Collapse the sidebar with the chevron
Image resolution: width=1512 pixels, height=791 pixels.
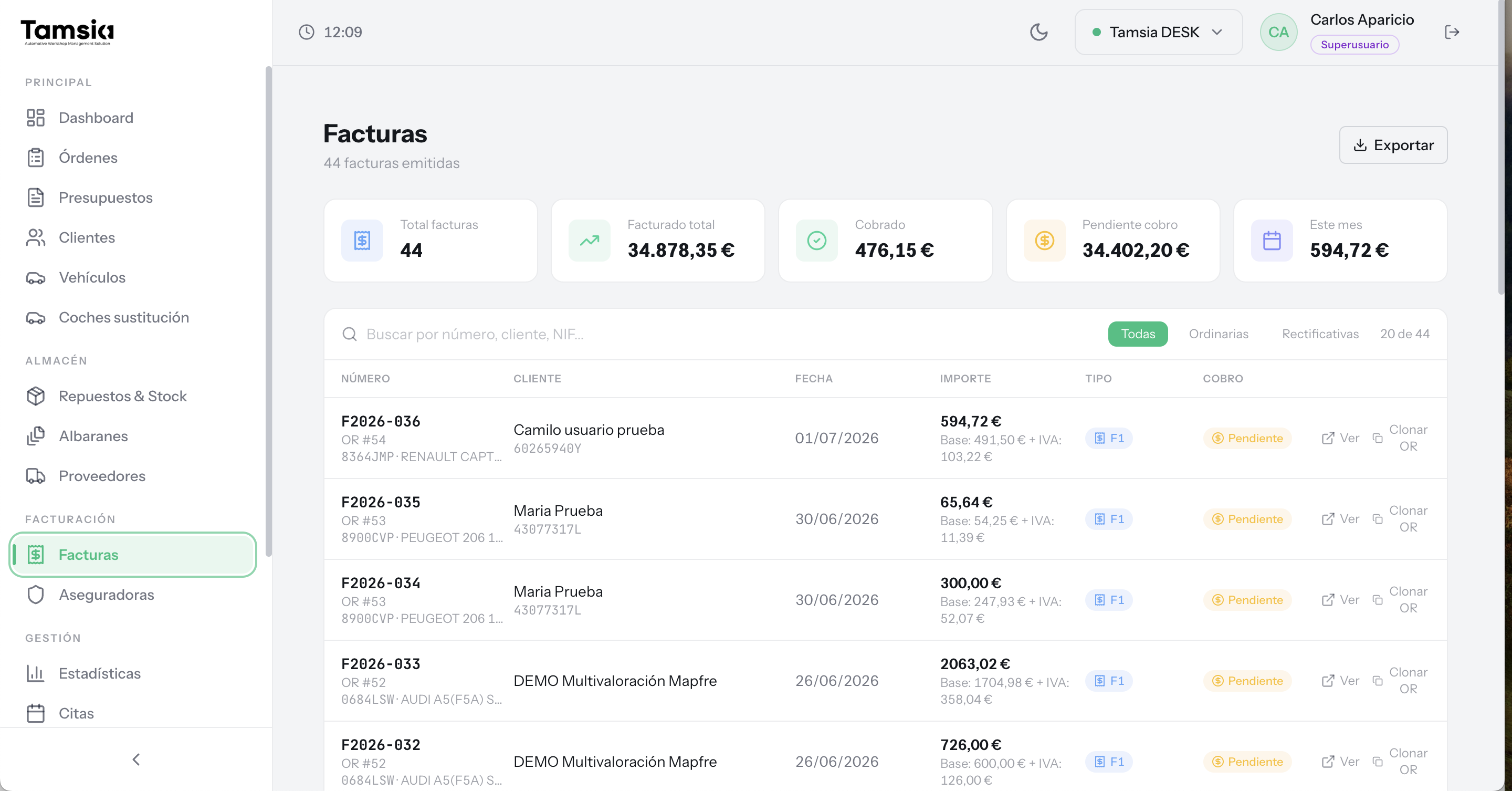point(136,759)
